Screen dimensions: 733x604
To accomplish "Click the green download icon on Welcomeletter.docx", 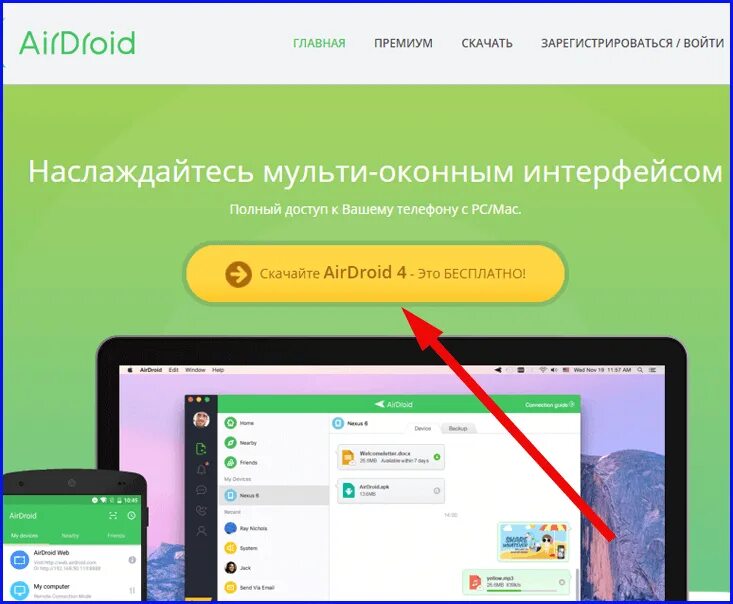I will pyautogui.click(x=437, y=457).
